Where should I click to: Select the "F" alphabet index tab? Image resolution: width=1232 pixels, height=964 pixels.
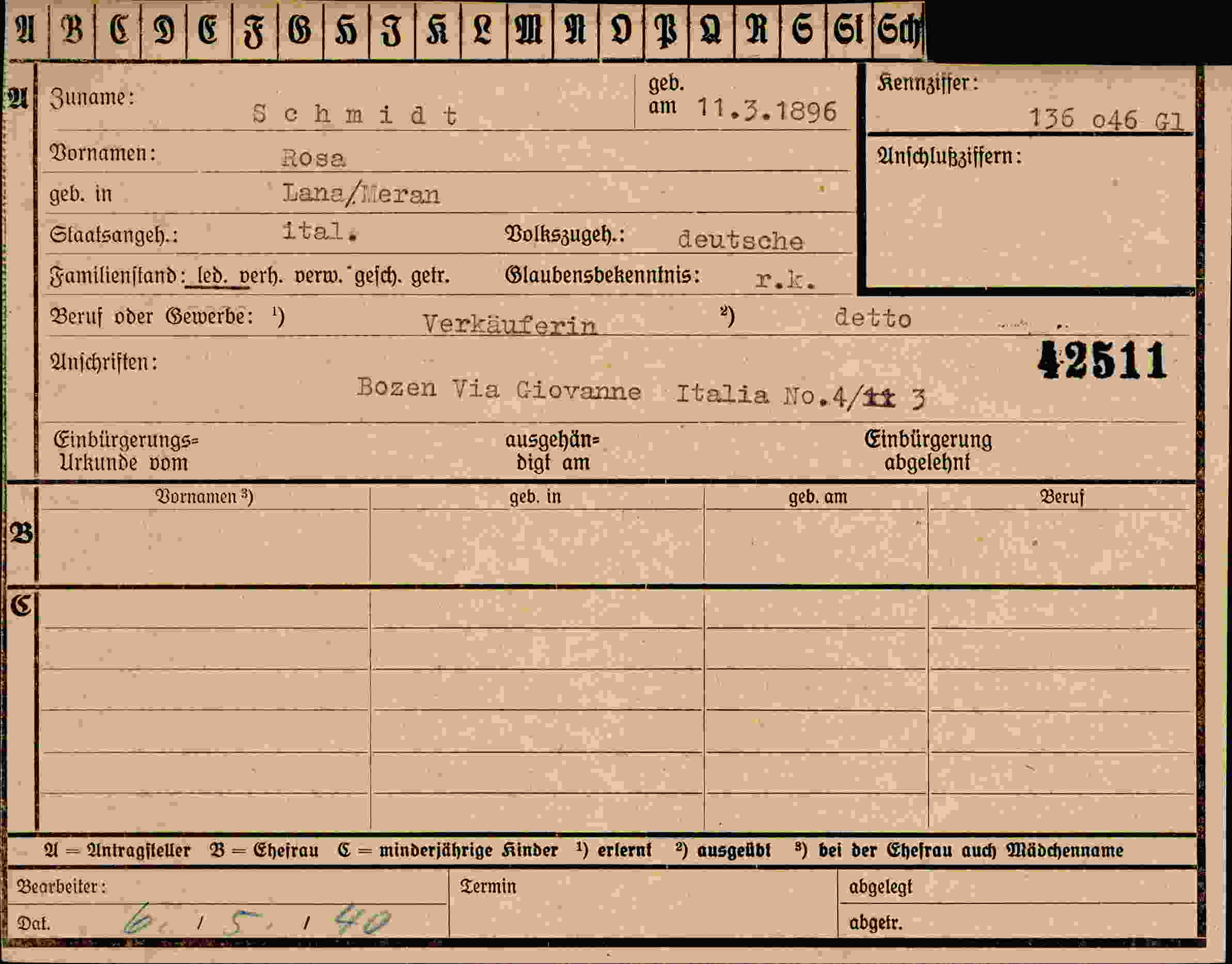click(255, 30)
